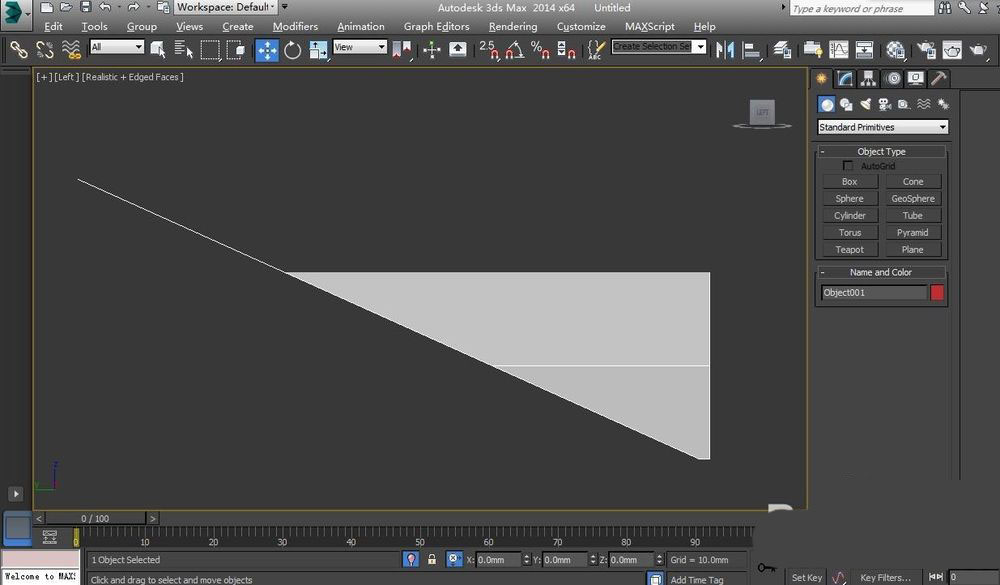Click the Unlink Selection tool
This screenshot has height=585, width=1000.
point(45,49)
